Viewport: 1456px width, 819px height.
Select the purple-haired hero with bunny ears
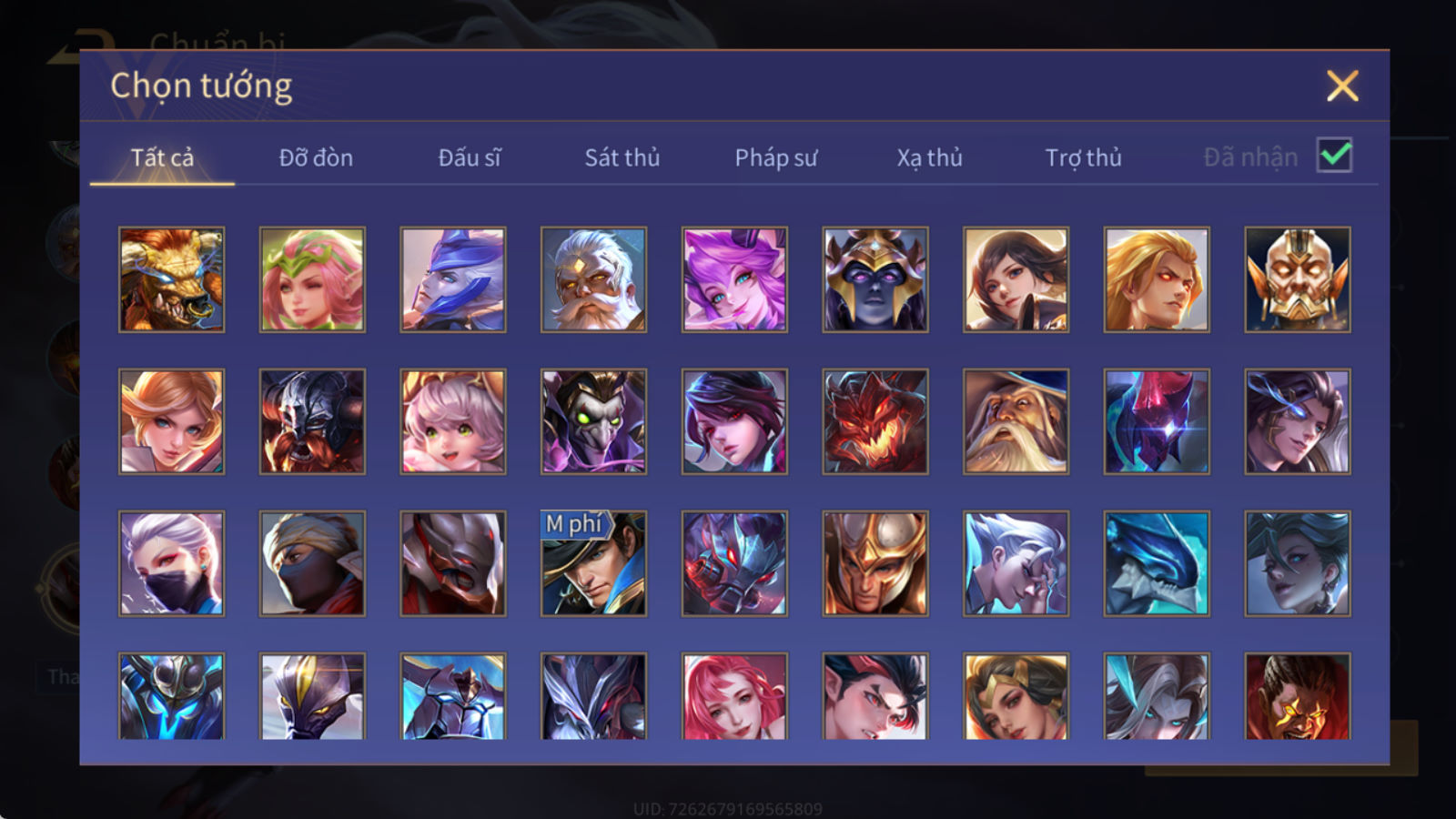[734, 279]
